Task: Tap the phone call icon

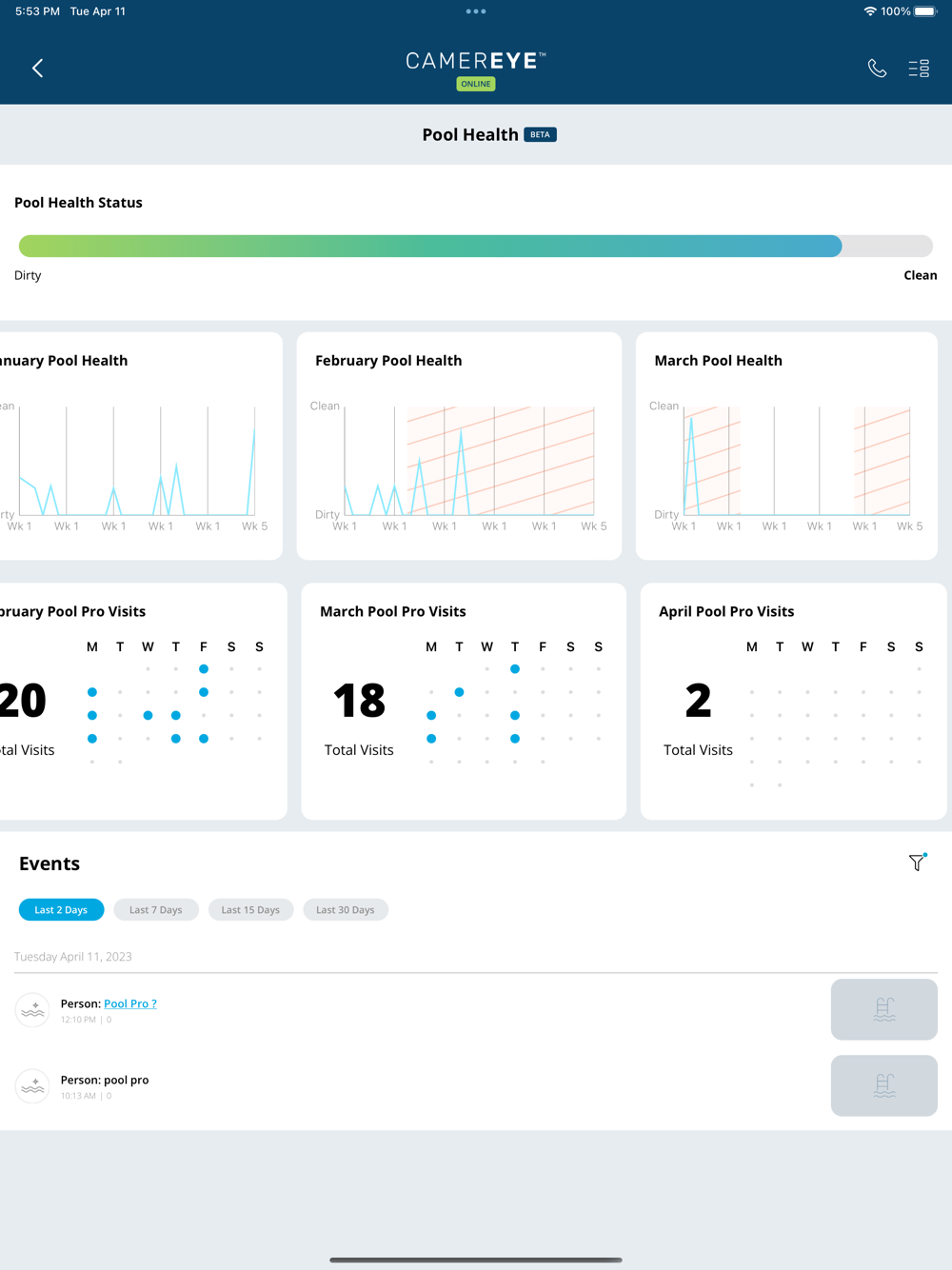Action: (877, 68)
